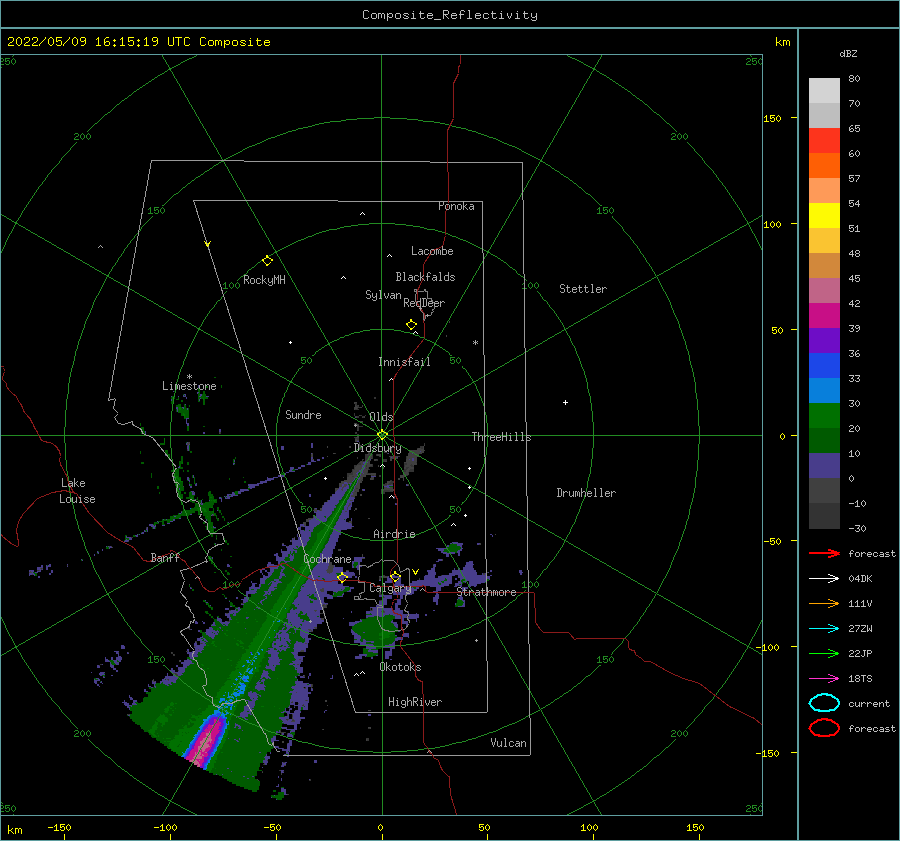Click the -100 label on bottom axis
This screenshot has width=900, height=841.
point(165,827)
